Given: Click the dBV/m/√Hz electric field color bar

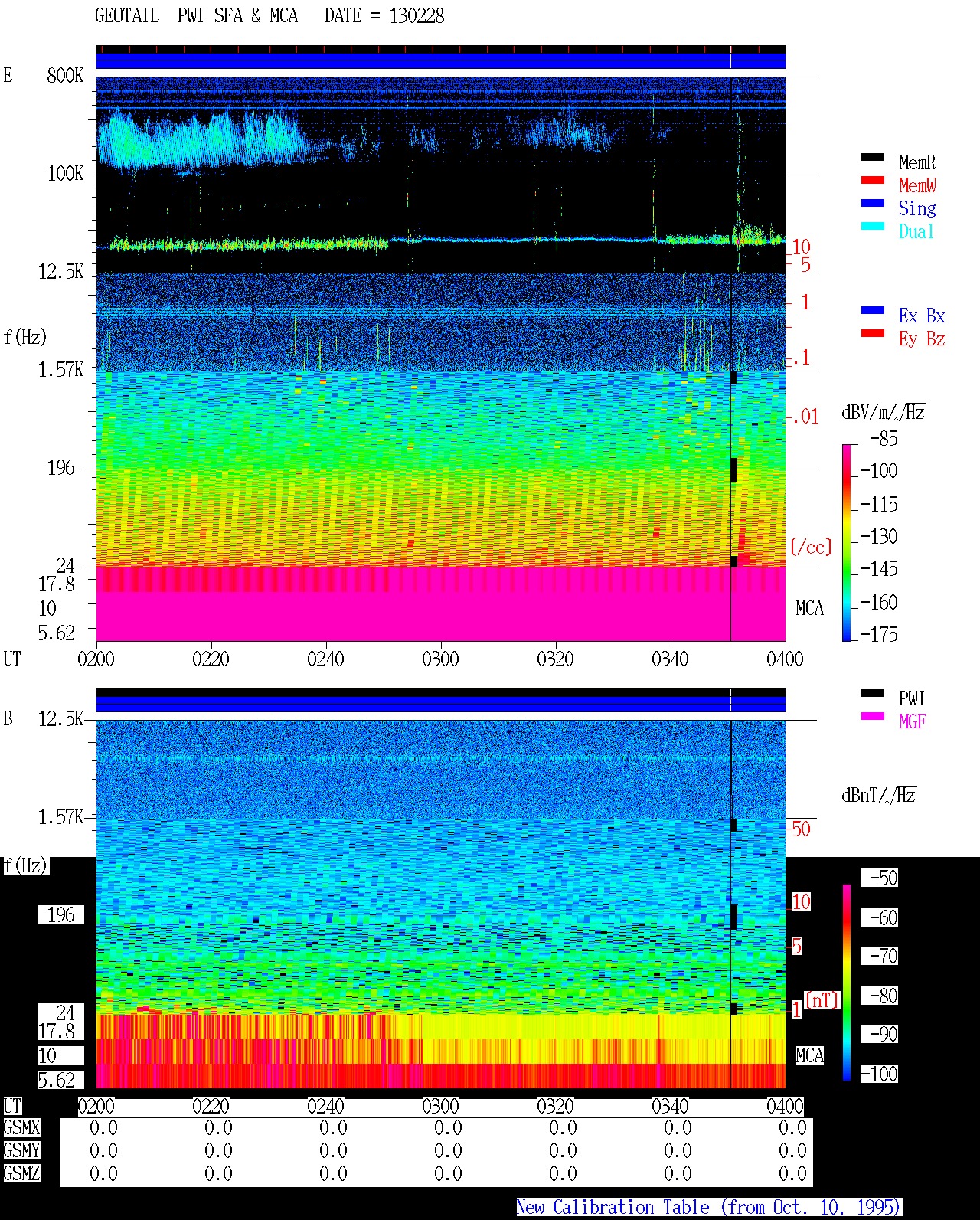Looking at the screenshot, I should coord(847,542).
